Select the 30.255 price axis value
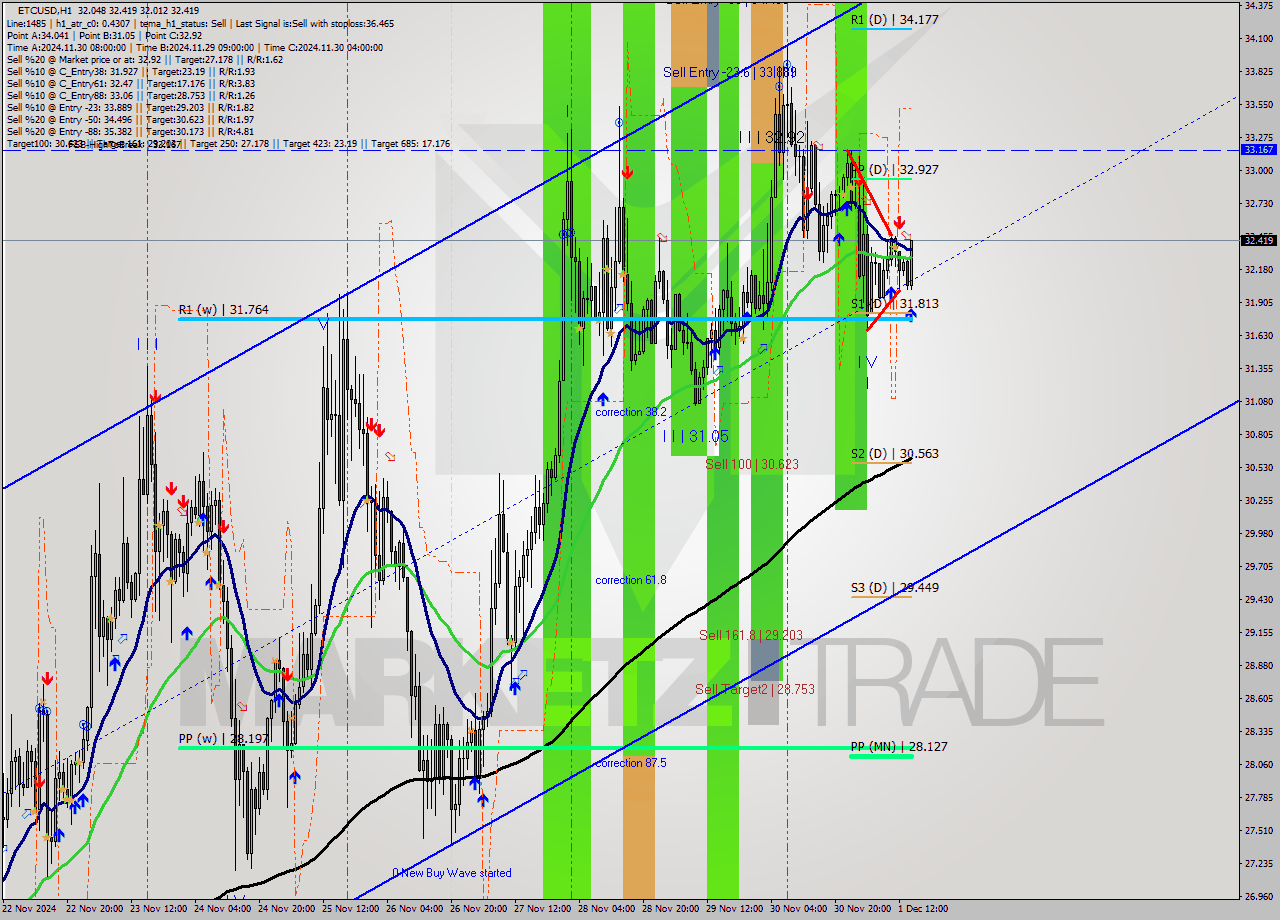1280x920 pixels. click(x=1258, y=500)
